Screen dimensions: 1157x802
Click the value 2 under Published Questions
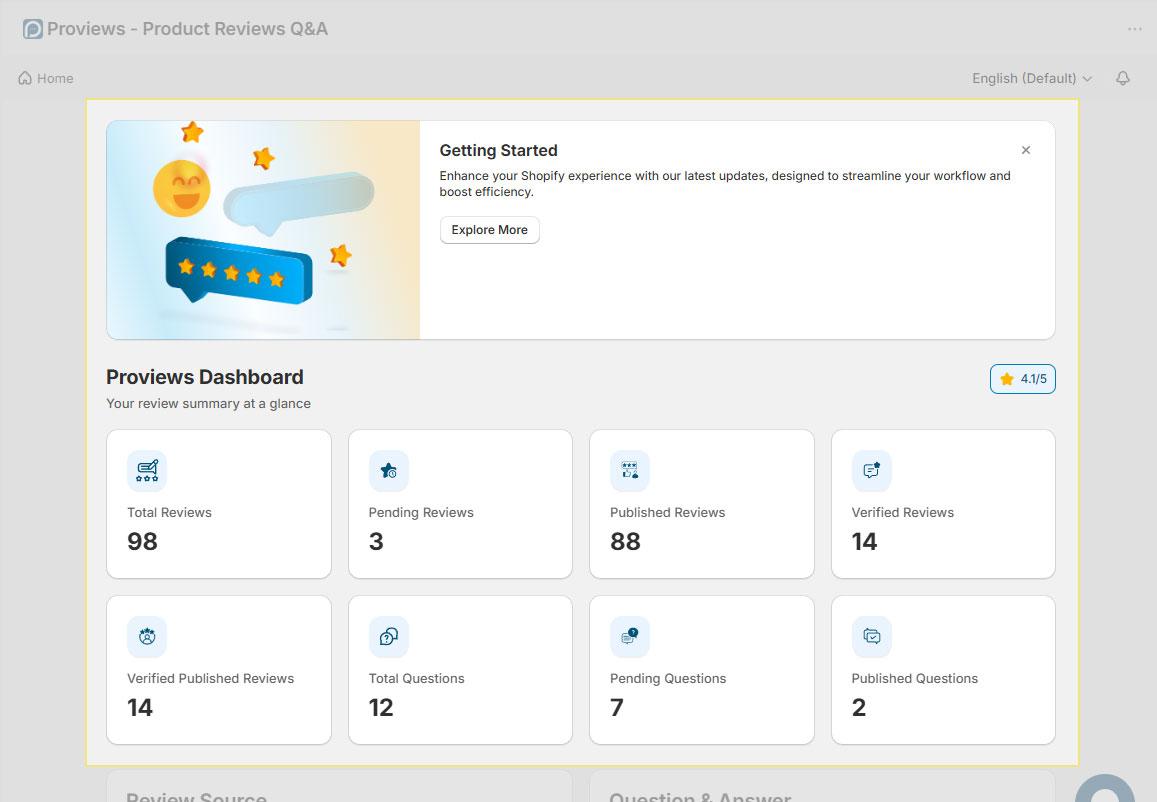click(859, 708)
